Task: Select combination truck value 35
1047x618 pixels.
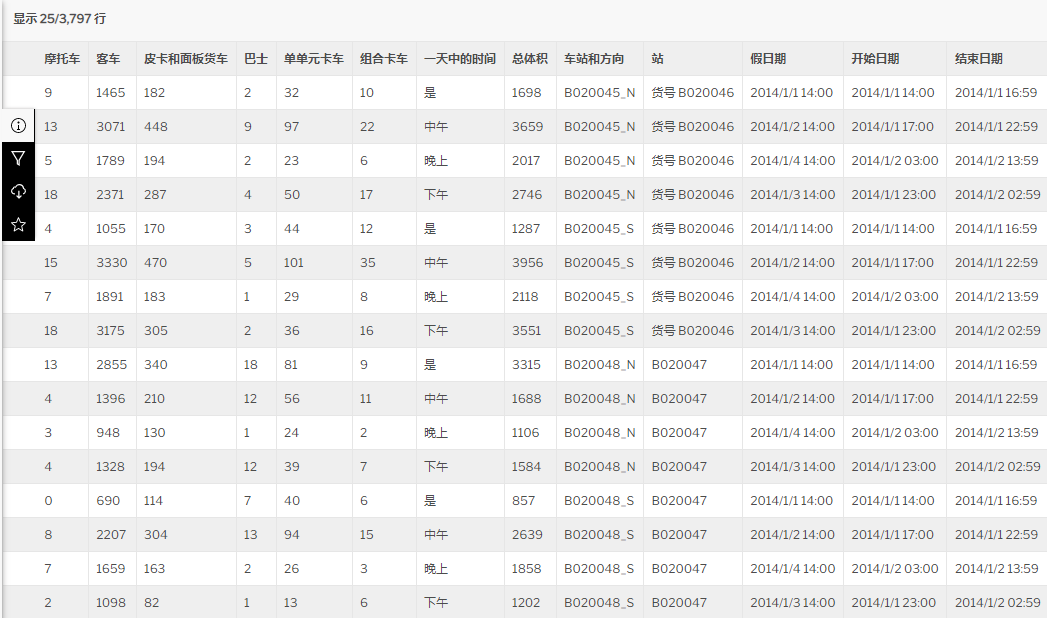Action: [x=367, y=263]
